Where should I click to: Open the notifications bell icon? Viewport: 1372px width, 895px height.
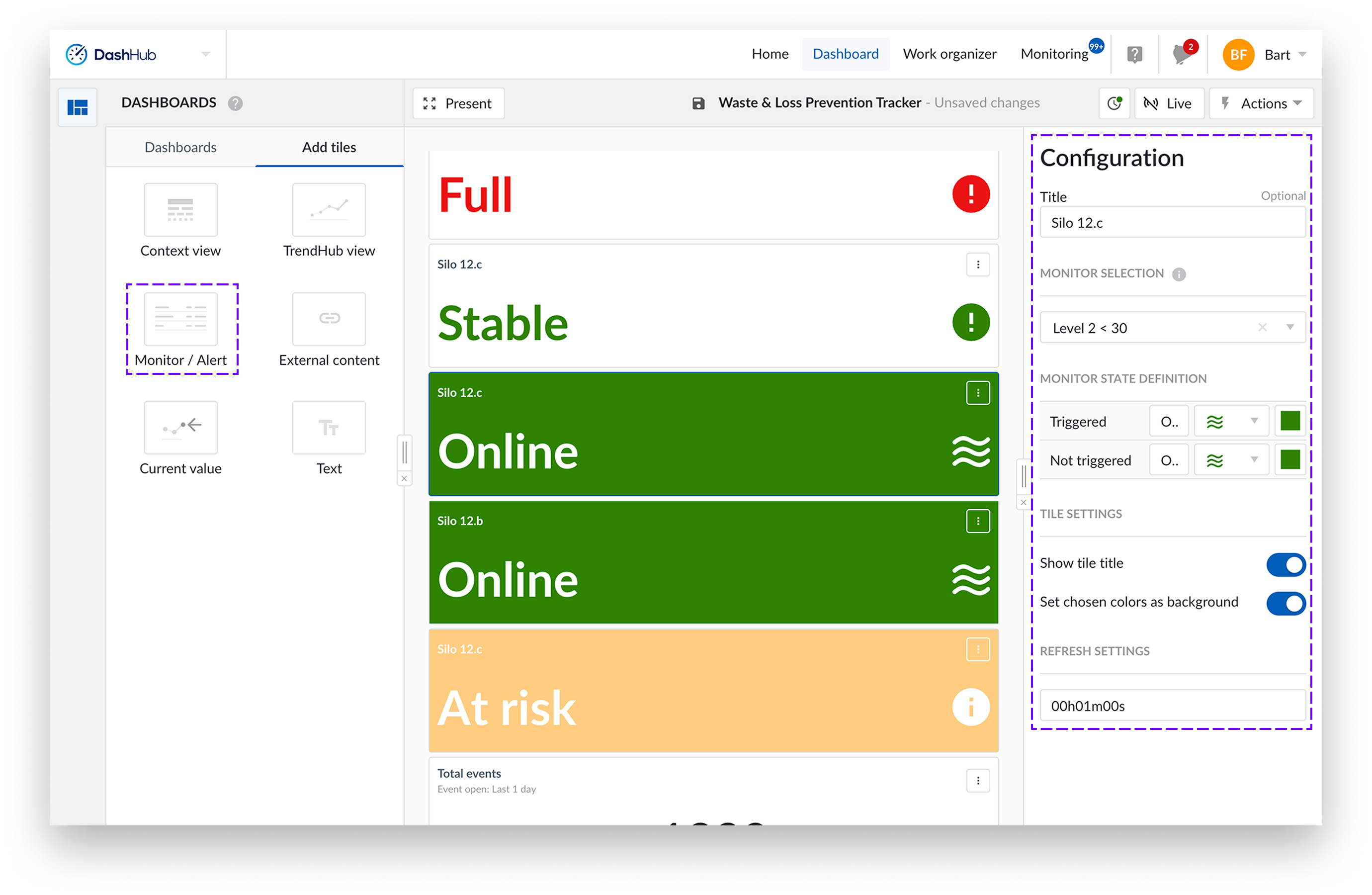pos(1181,55)
